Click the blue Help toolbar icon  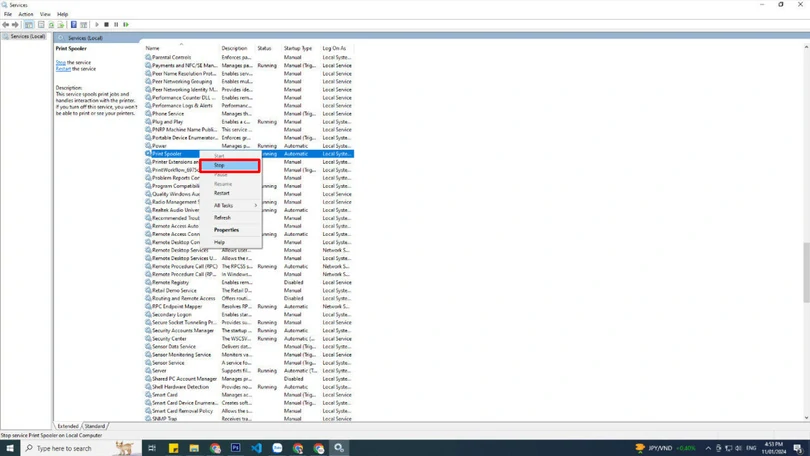pyautogui.click(x=73, y=24)
